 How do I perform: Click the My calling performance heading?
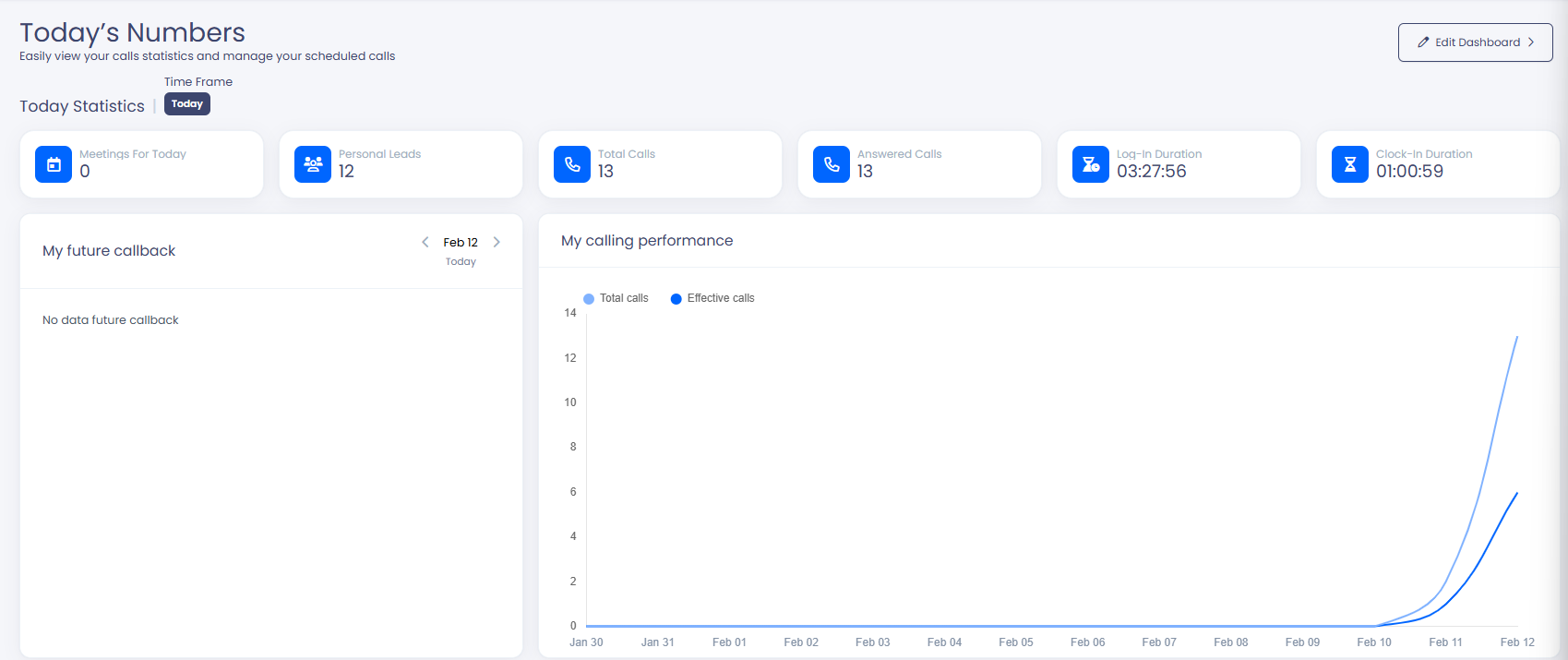pyautogui.click(x=647, y=241)
